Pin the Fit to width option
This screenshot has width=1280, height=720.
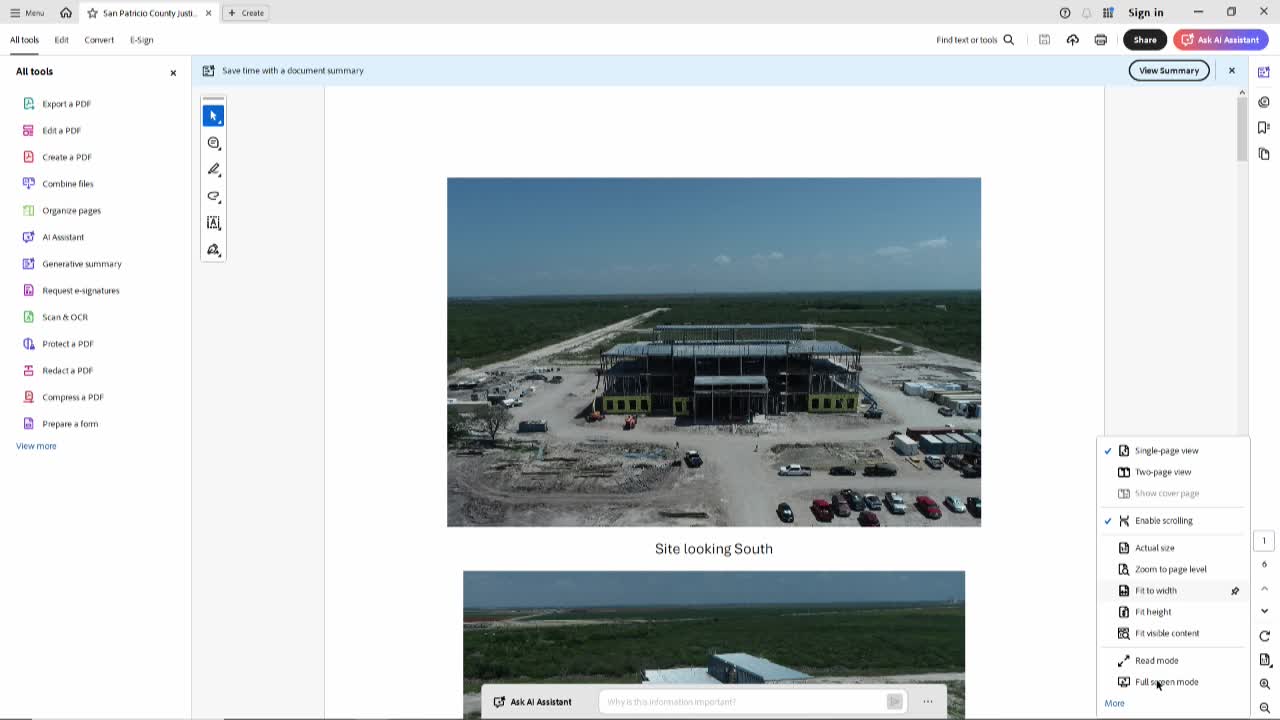[x=1235, y=591]
